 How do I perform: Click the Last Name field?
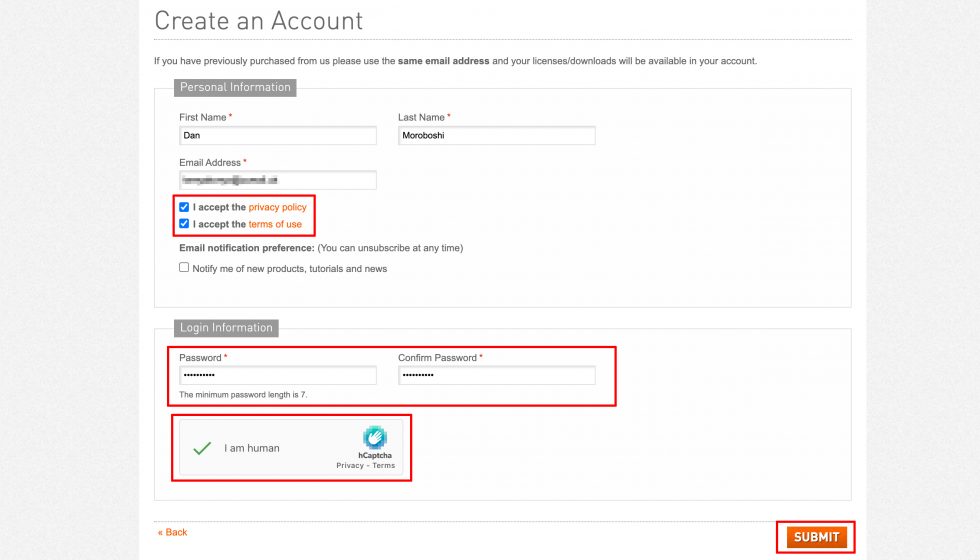[496, 135]
